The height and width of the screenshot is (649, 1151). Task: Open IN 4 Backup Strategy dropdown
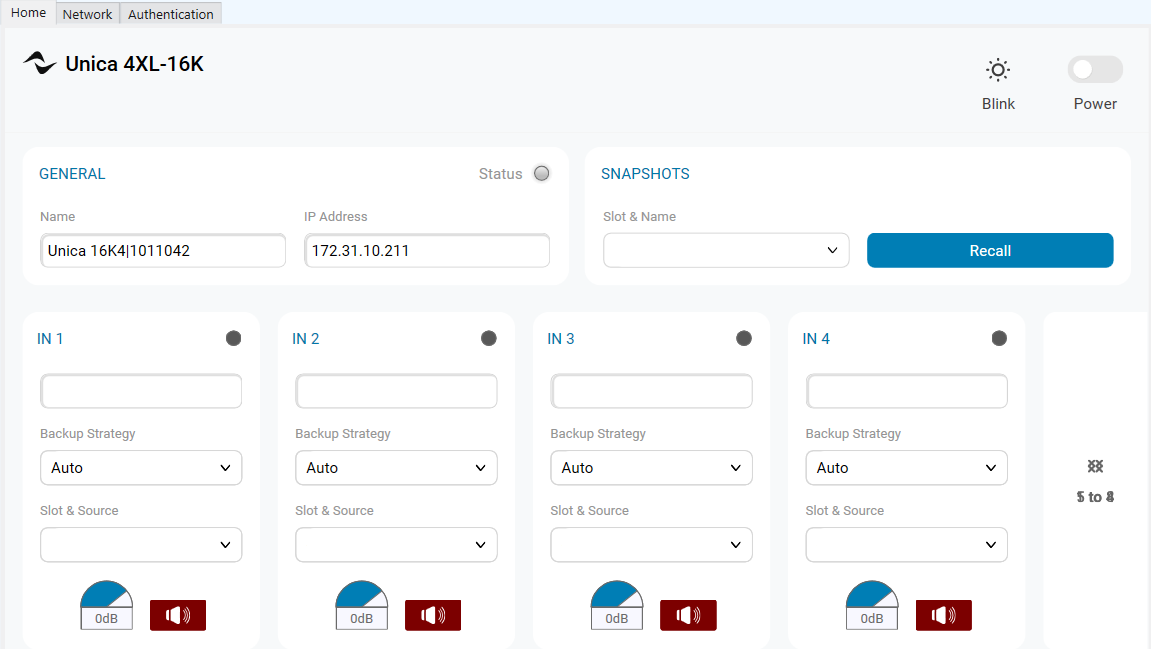[907, 468]
